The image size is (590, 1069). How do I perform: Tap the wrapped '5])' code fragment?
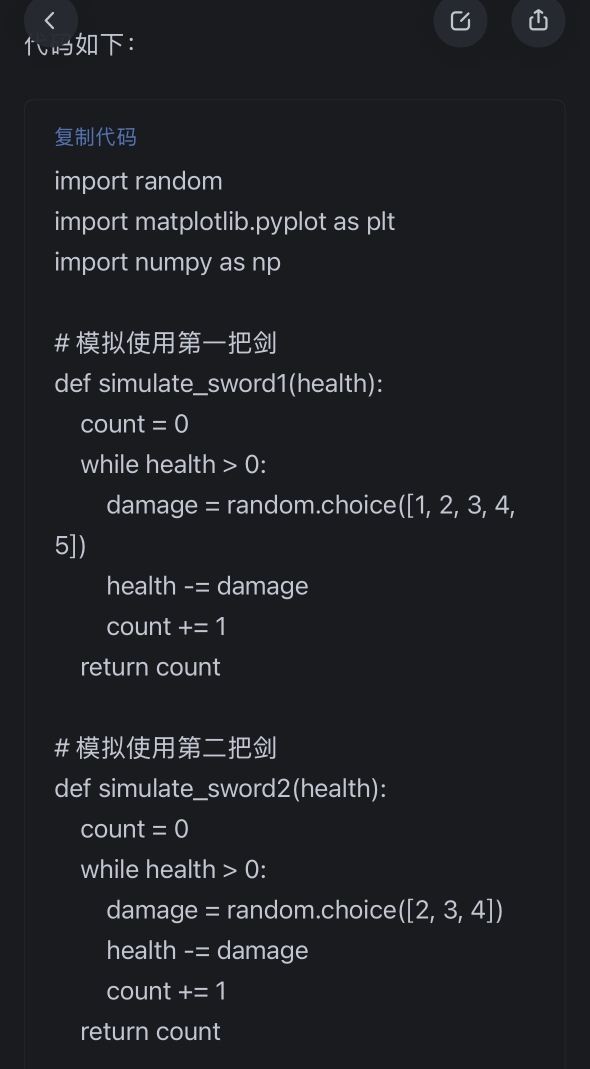70,546
